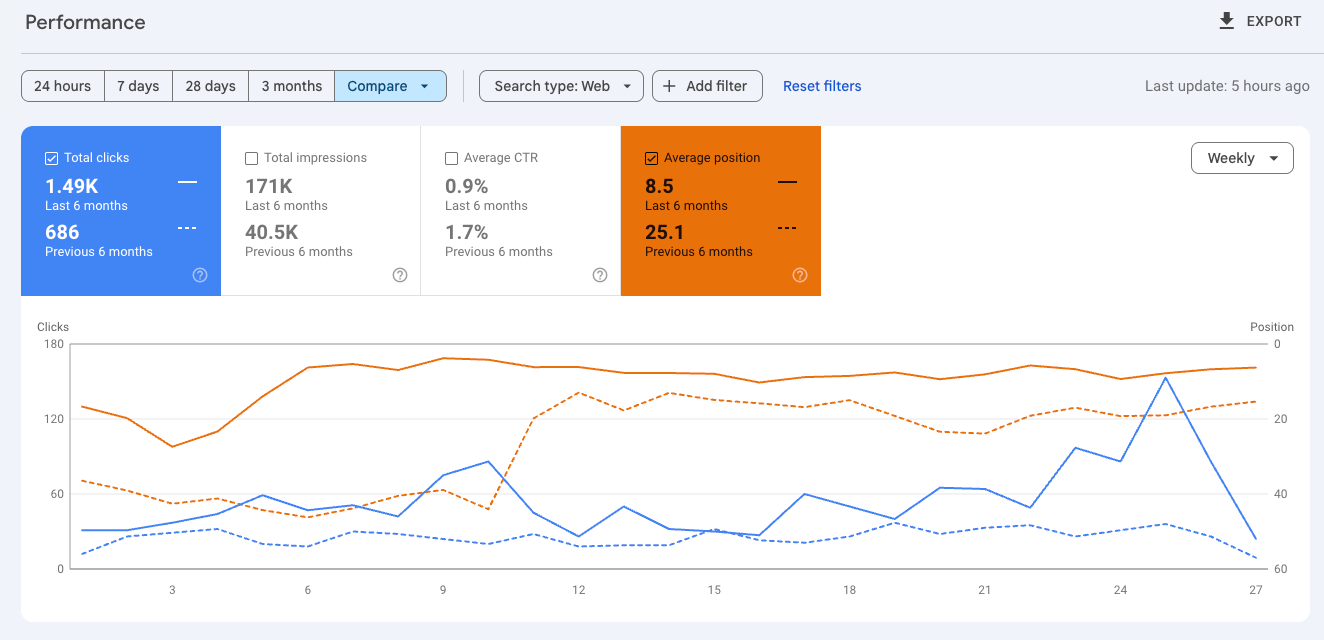Viewport: 1324px width, 640px height.
Task: Open help icon in Average CTR card
Action: coord(600,275)
